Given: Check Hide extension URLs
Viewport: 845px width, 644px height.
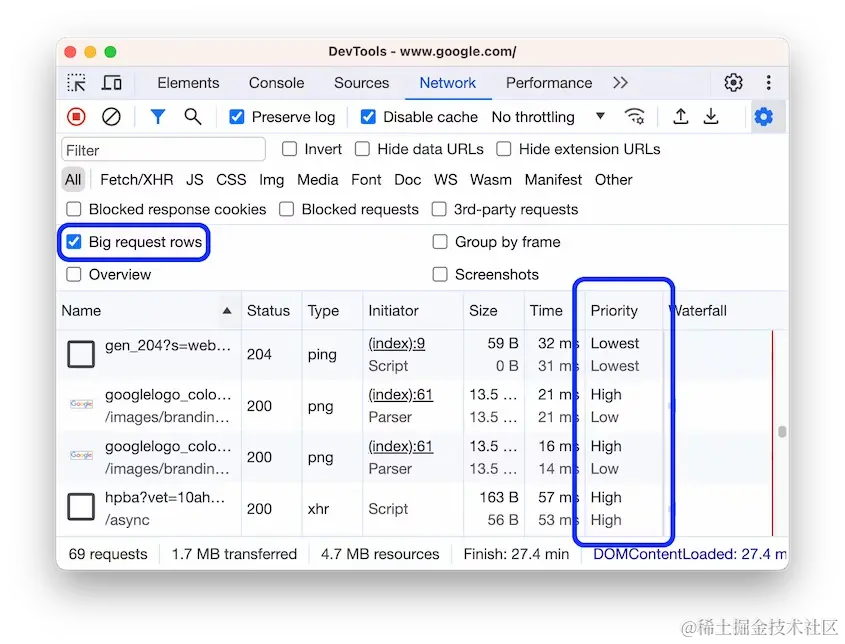Looking at the screenshot, I should pos(504,149).
